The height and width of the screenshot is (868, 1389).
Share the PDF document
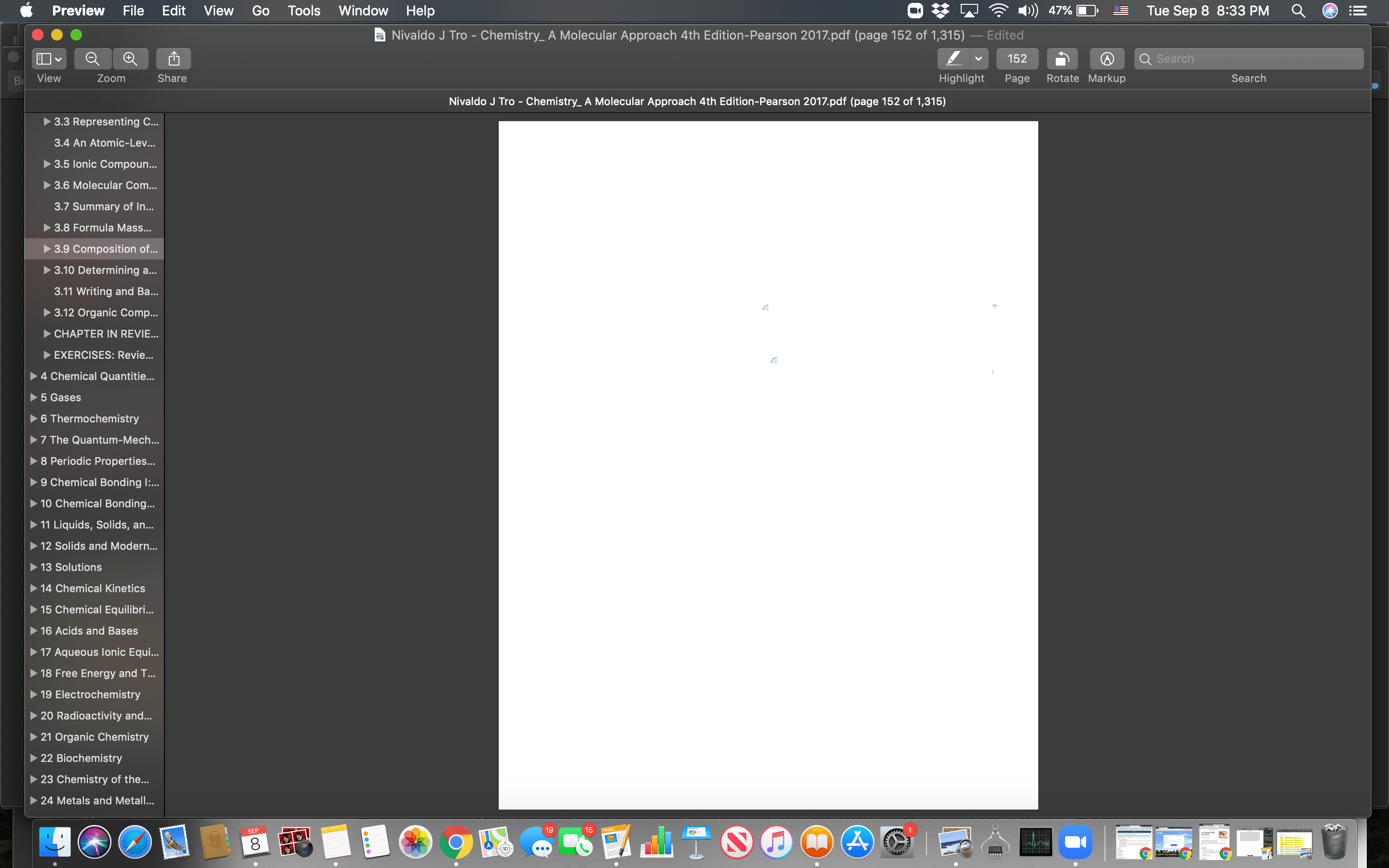[172, 58]
